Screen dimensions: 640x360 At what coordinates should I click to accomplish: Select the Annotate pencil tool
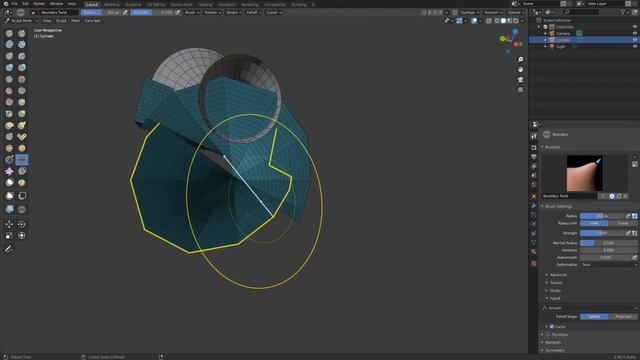9,249
